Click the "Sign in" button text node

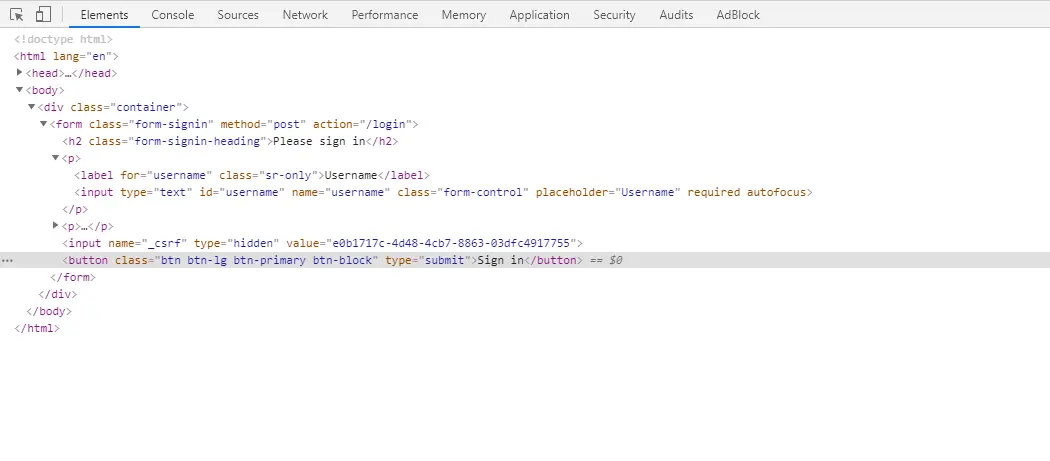500,260
